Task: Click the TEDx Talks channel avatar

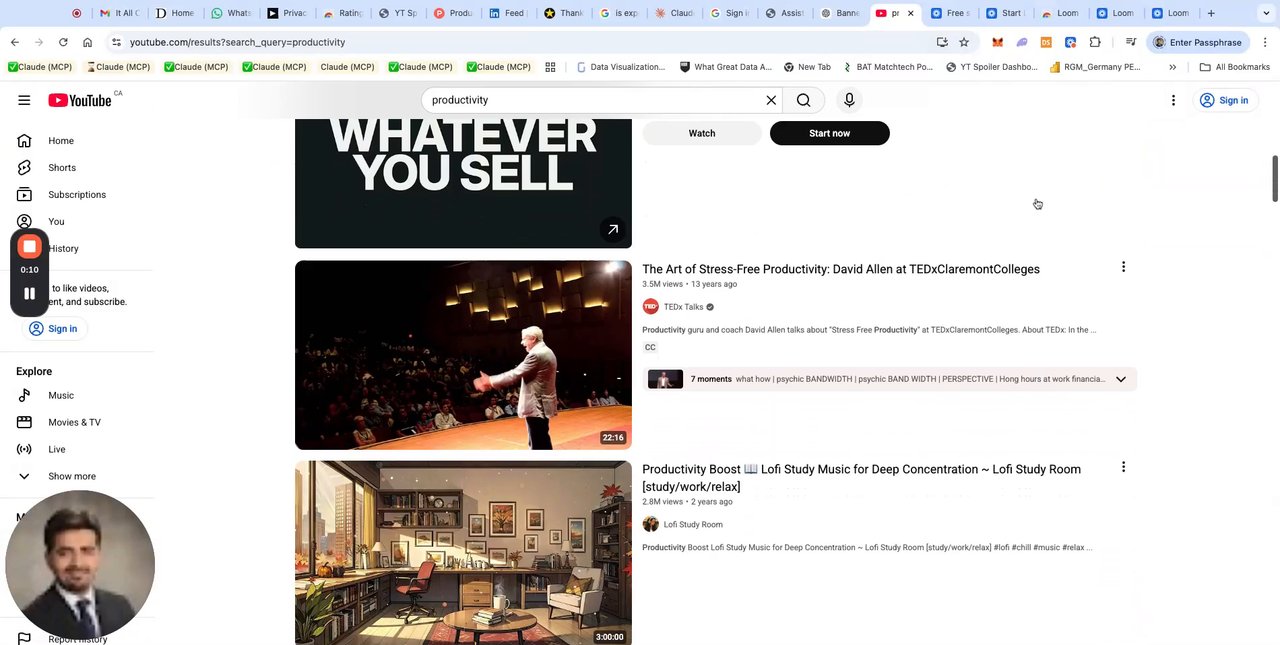Action: [651, 307]
